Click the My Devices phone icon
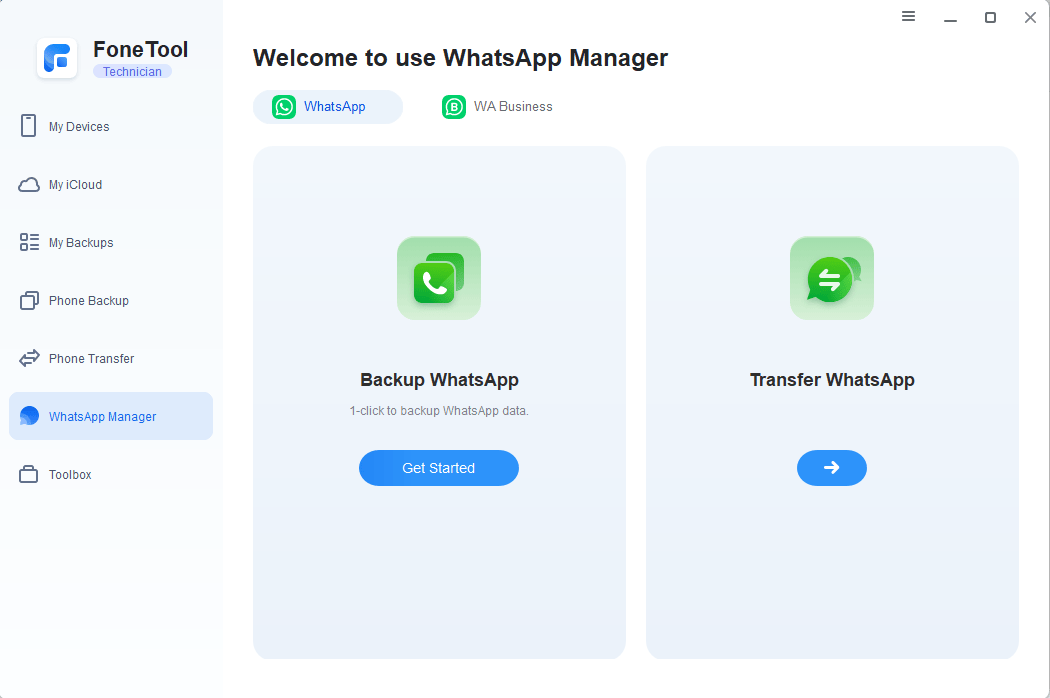 point(28,126)
